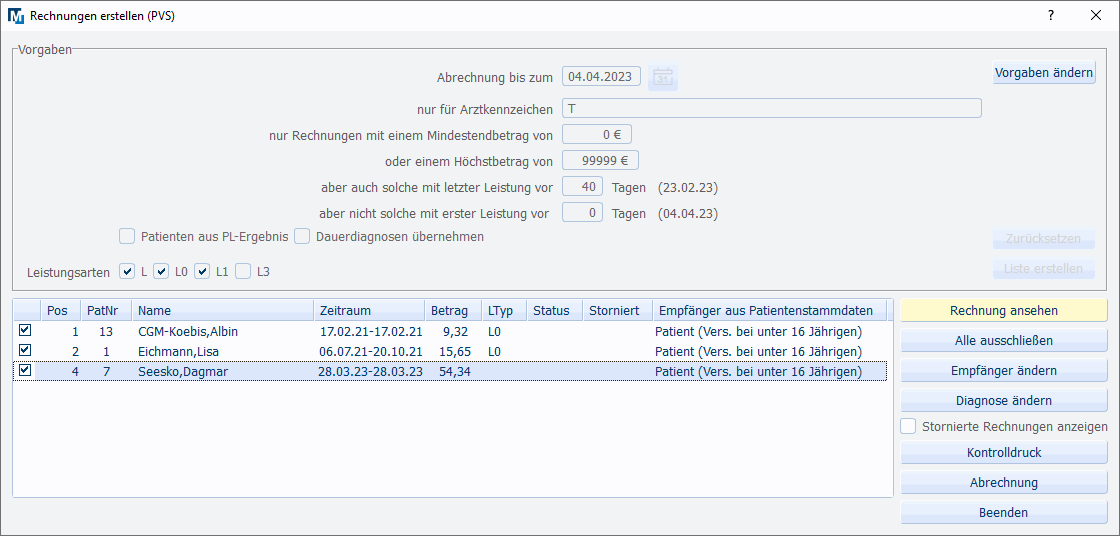Click the period 17.02.21-17.02.21

[x=371, y=332]
